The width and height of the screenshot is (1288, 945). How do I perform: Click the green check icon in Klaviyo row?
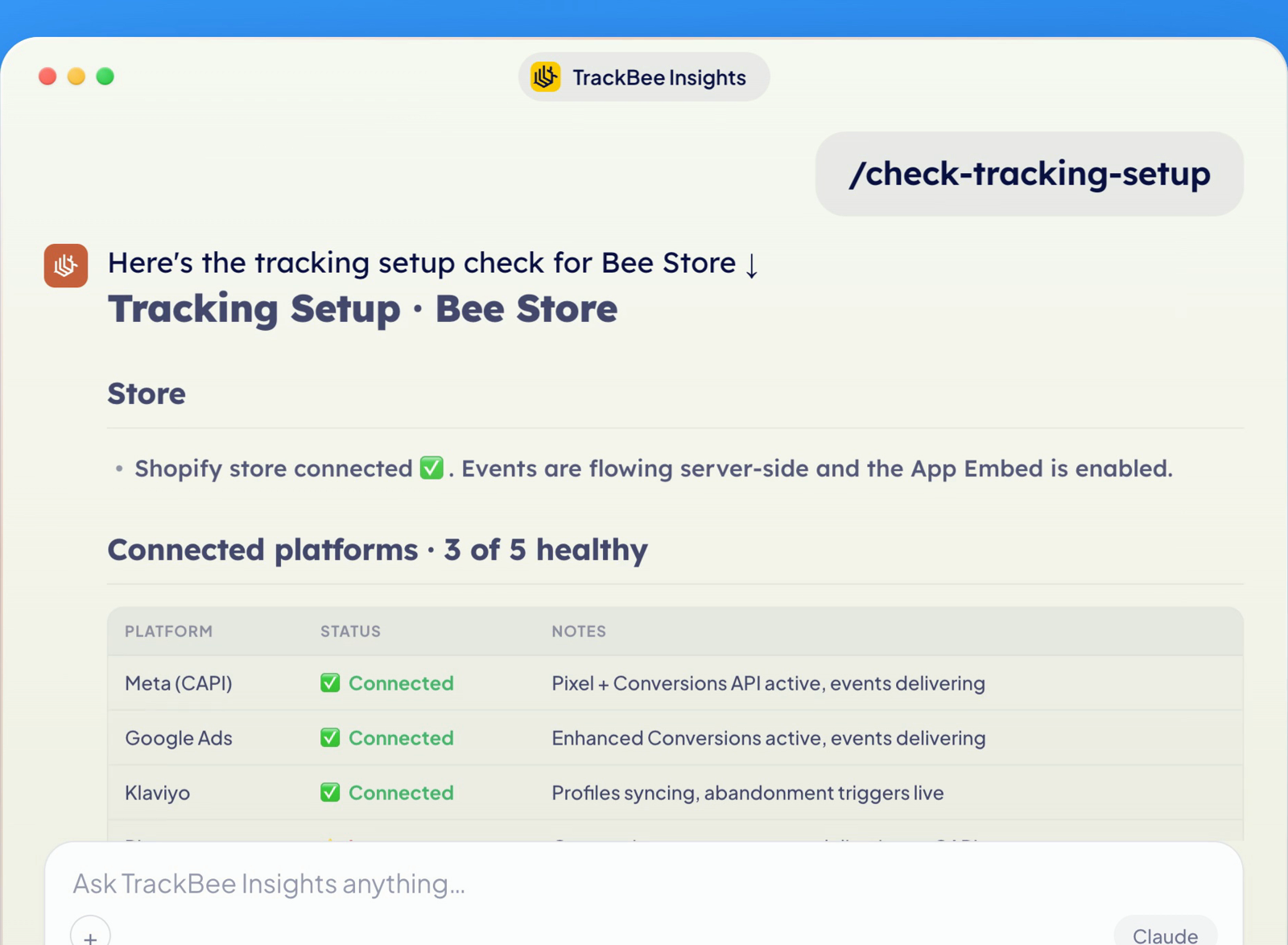coord(330,793)
